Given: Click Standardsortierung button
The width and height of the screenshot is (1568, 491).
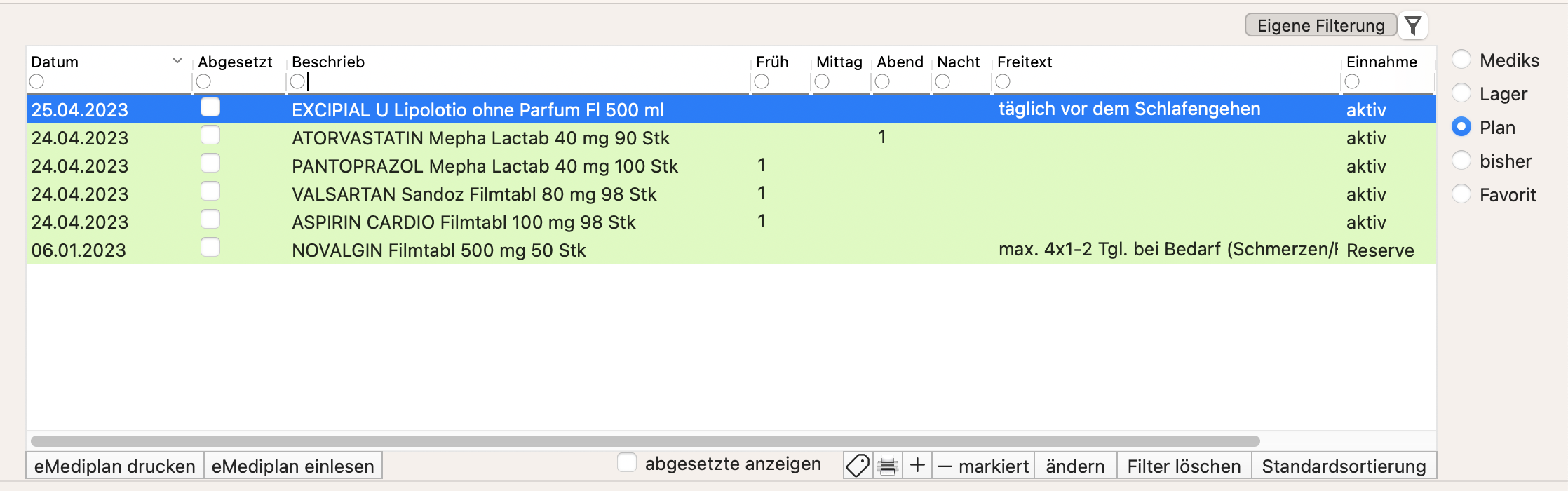Looking at the screenshot, I should tap(1344, 466).
